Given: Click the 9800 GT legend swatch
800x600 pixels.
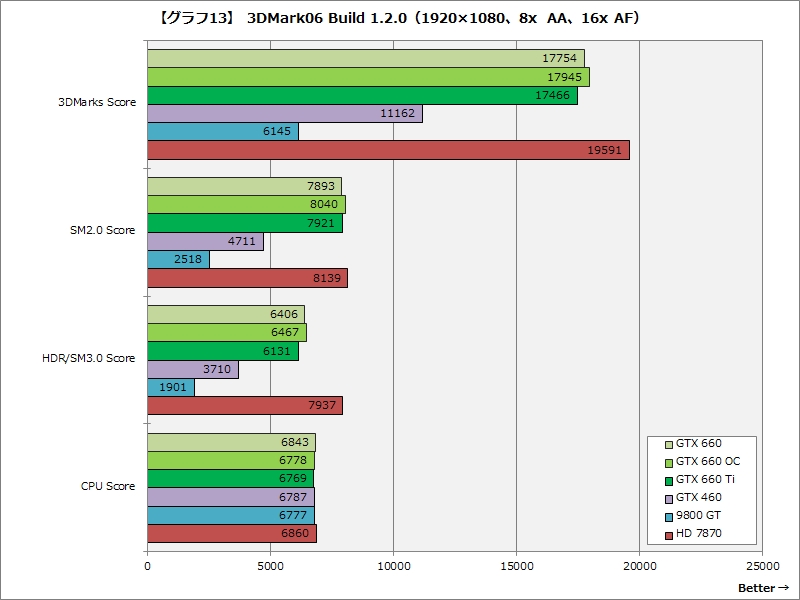Looking at the screenshot, I should 668,516.
